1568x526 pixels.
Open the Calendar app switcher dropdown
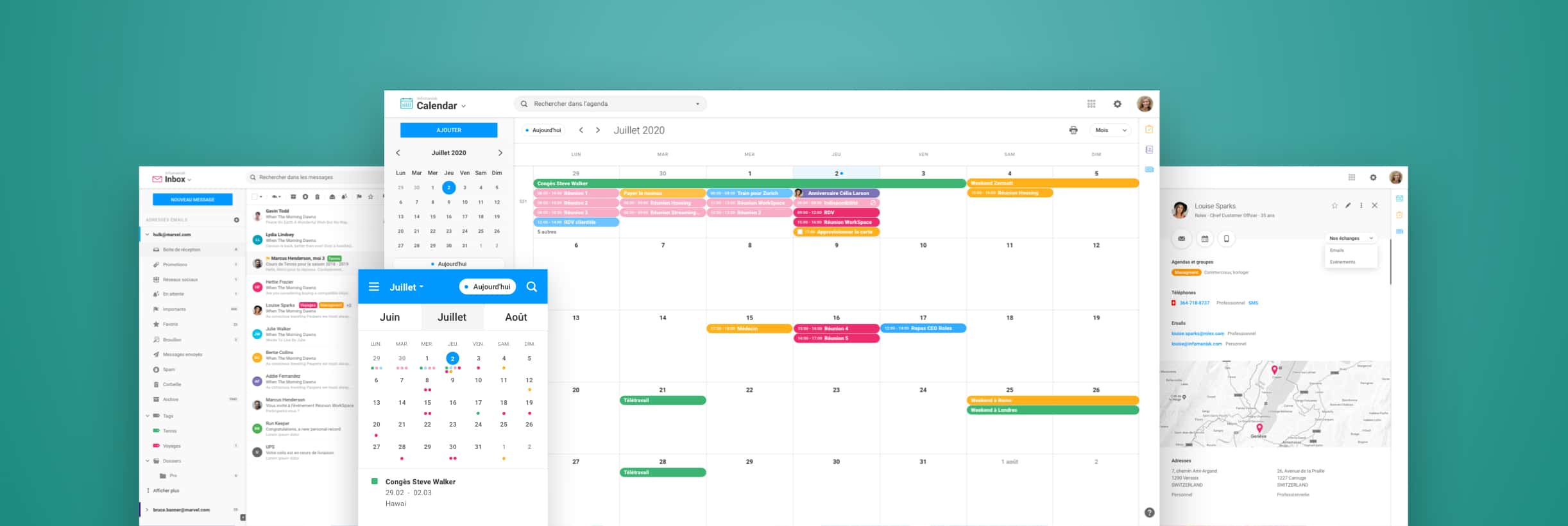pyautogui.click(x=463, y=106)
